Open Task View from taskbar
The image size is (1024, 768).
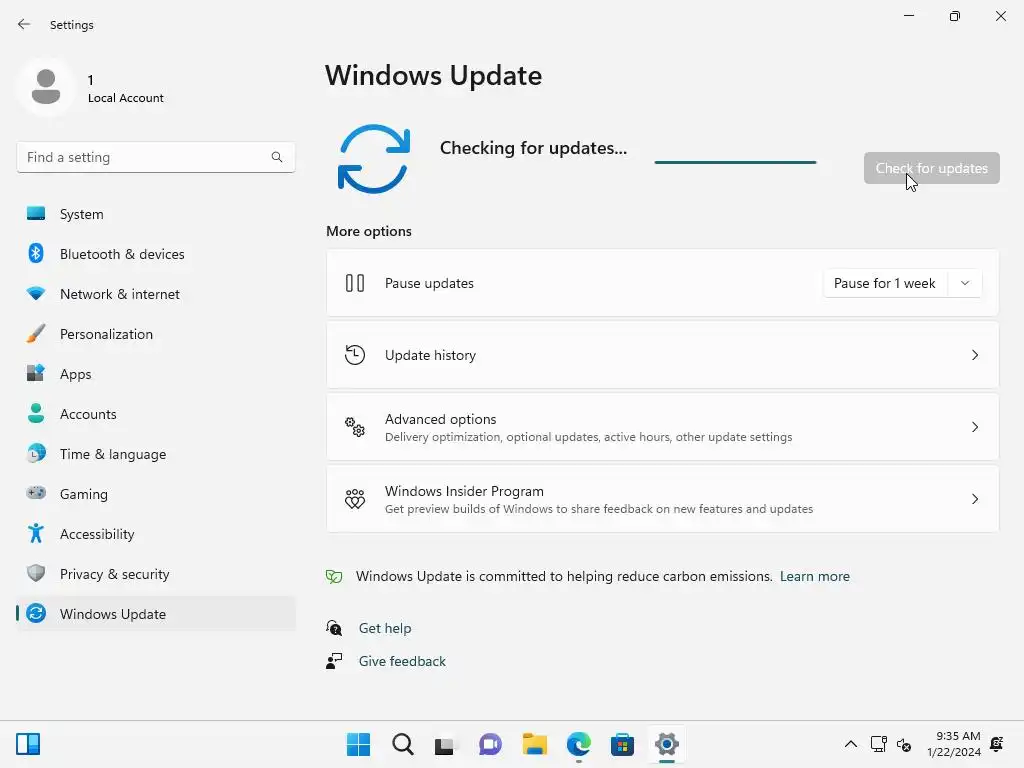[445, 744]
